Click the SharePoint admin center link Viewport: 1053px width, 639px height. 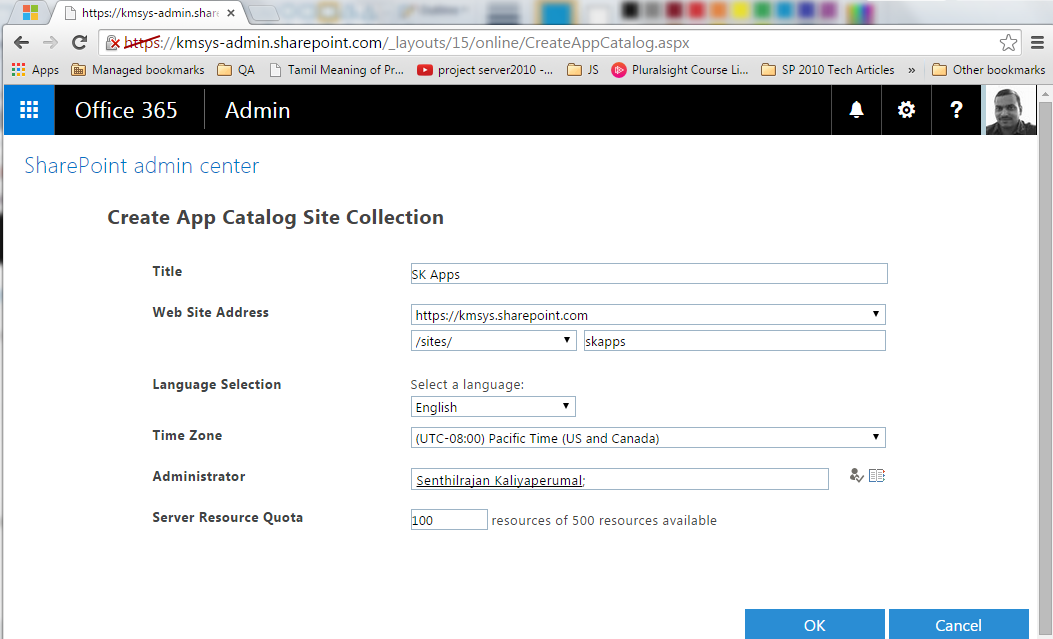(141, 166)
